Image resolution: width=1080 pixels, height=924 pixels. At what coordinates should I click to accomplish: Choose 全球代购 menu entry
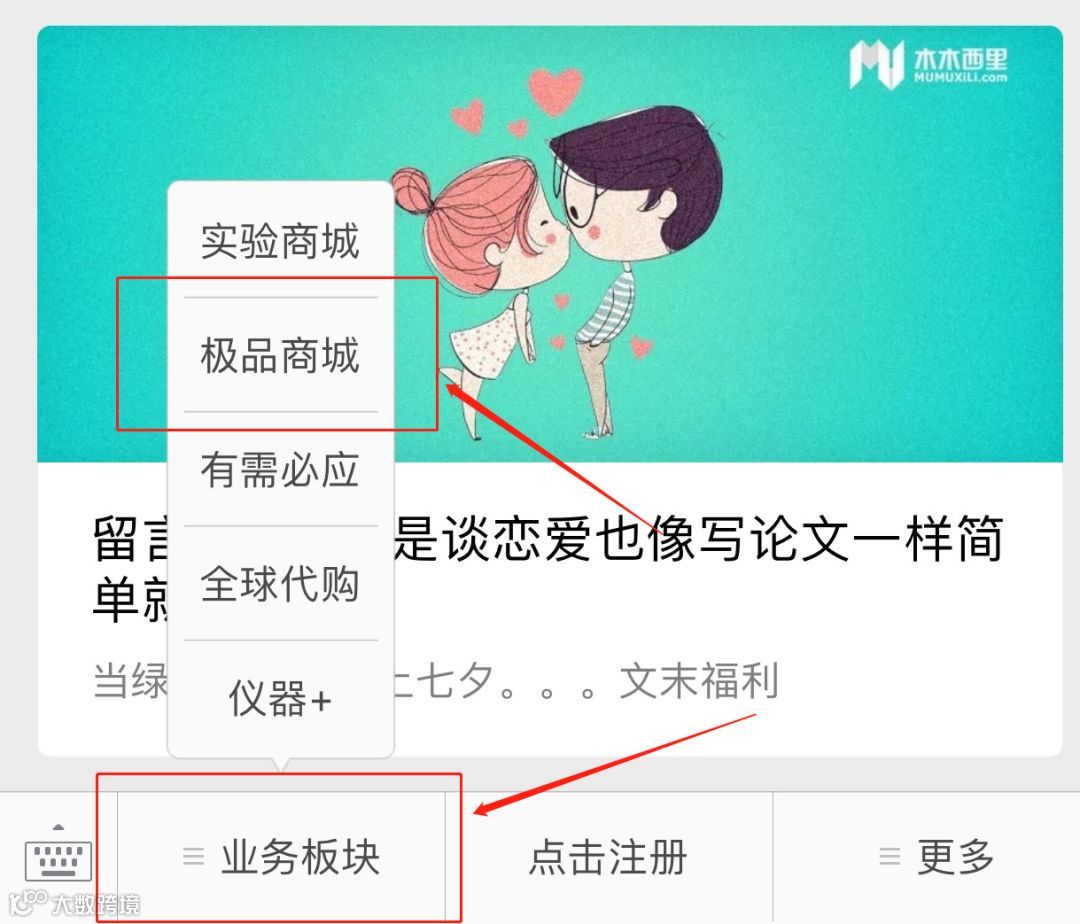pyautogui.click(x=280, y=584)
